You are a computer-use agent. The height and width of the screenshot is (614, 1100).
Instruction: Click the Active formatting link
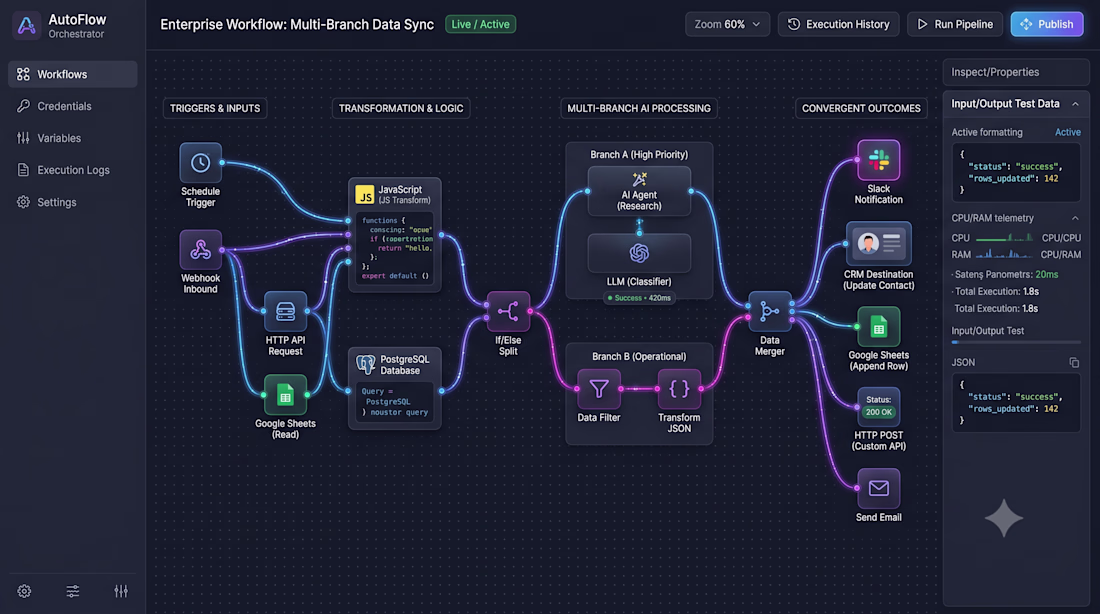[x=1068, y=132]
